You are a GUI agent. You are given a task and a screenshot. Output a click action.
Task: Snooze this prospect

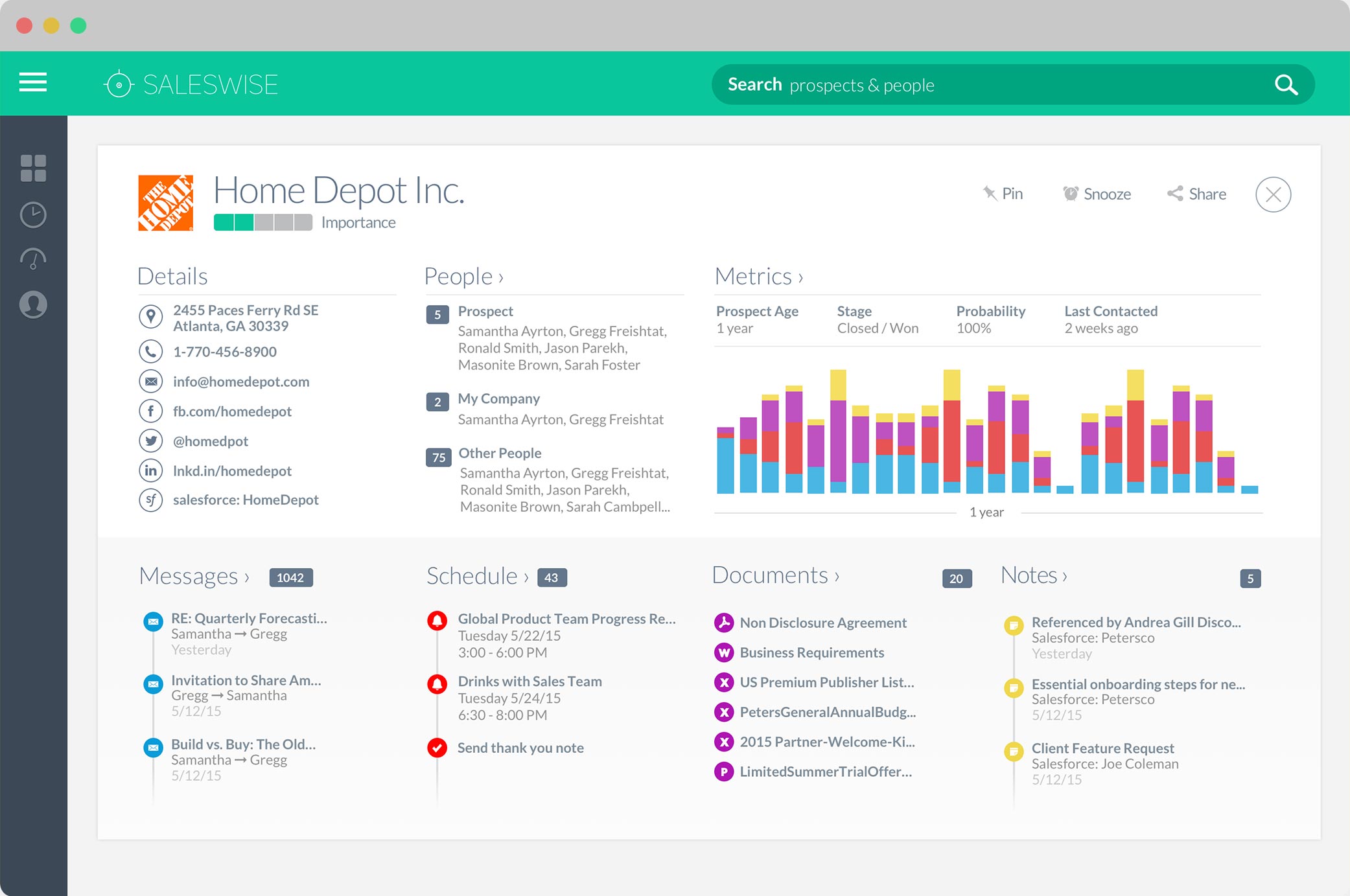pos(1097,194)
